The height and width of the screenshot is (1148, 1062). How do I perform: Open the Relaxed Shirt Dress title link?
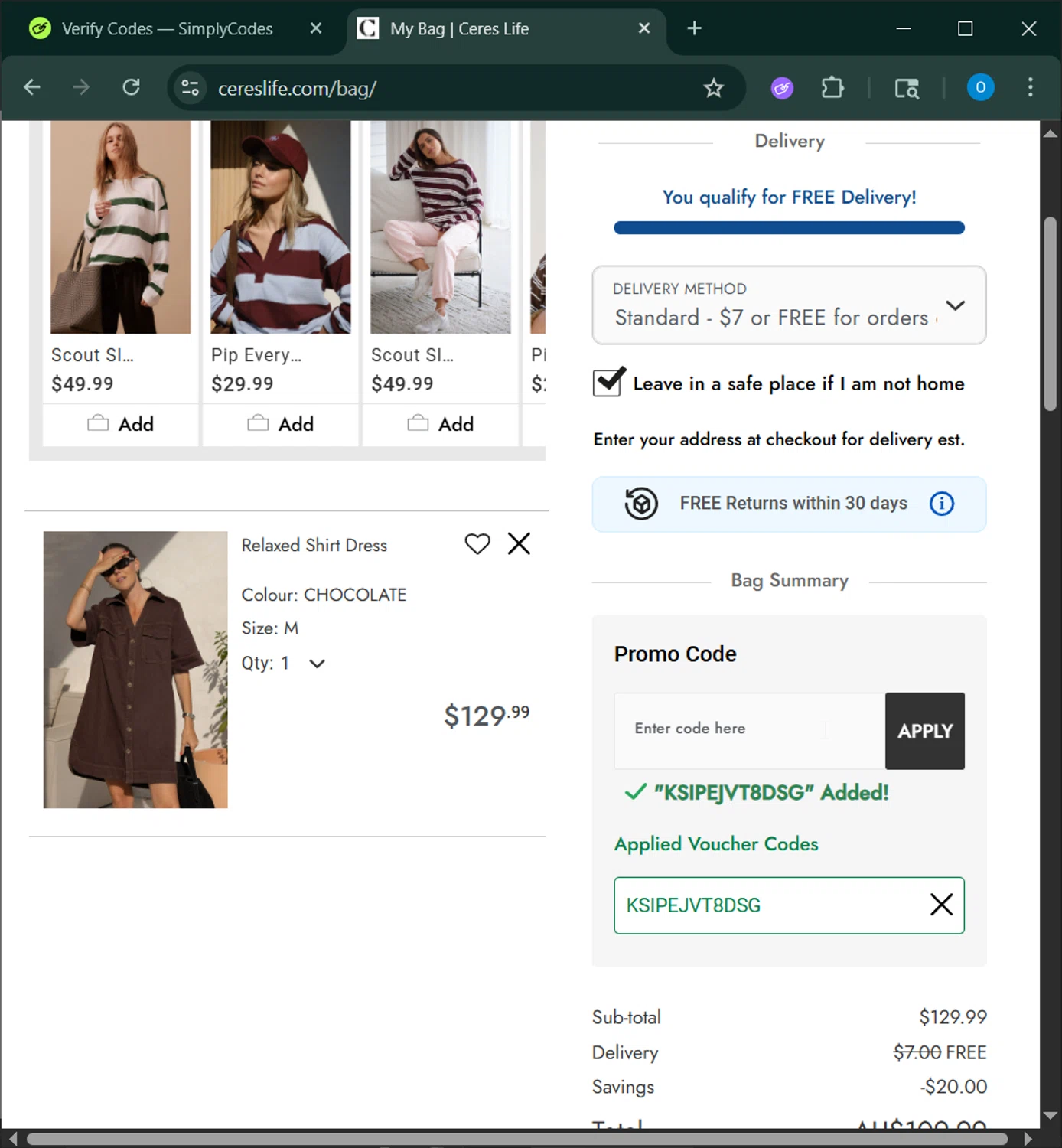point(314,545)
